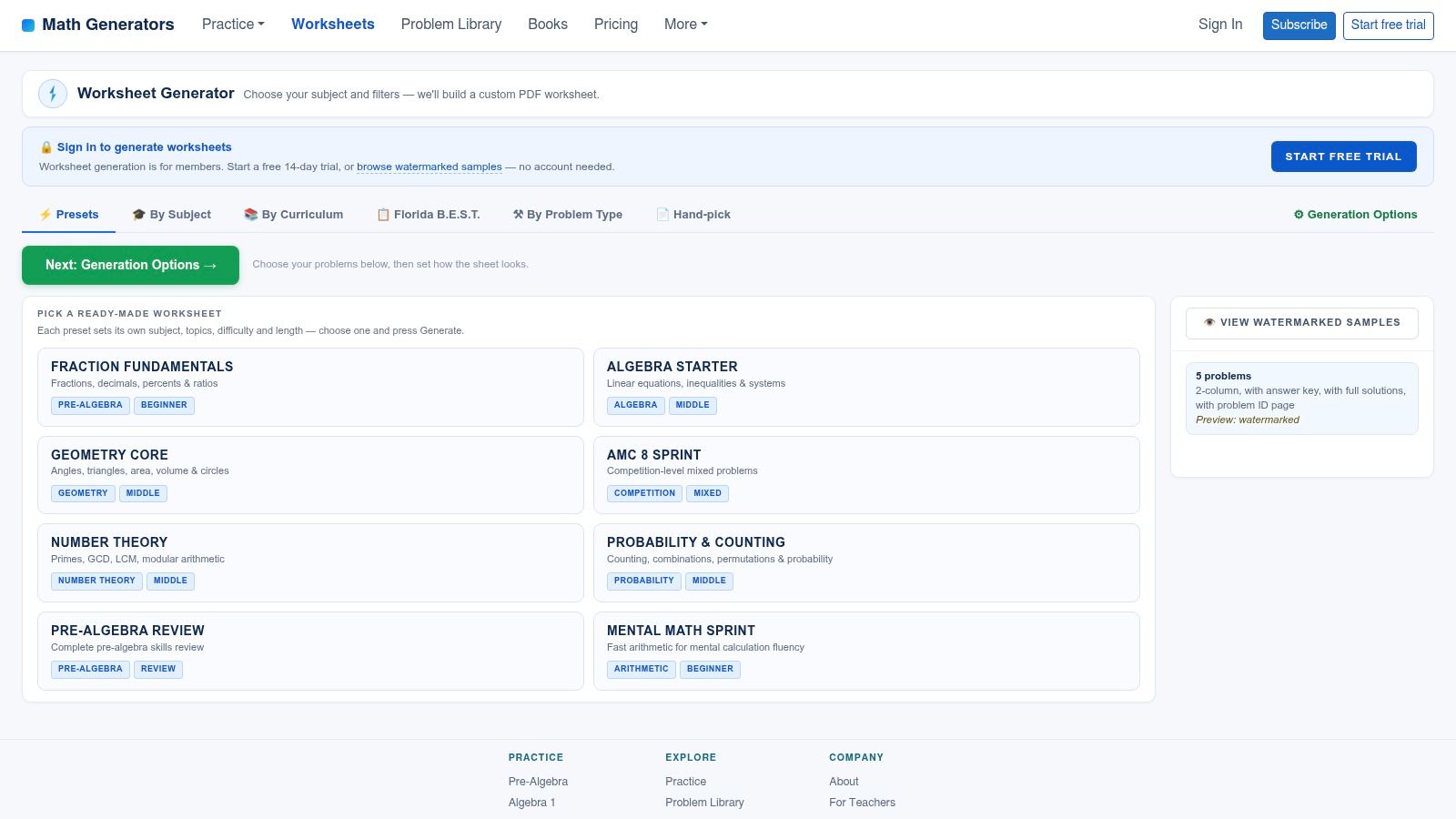Open the Worksheets nav item
Screen dimensions: 1456x819
(x=333, y=25)
